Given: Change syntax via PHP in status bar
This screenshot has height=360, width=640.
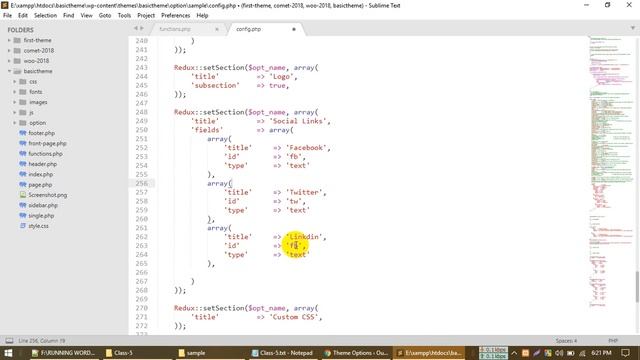Looking at the screenshot, I should 613,340.
